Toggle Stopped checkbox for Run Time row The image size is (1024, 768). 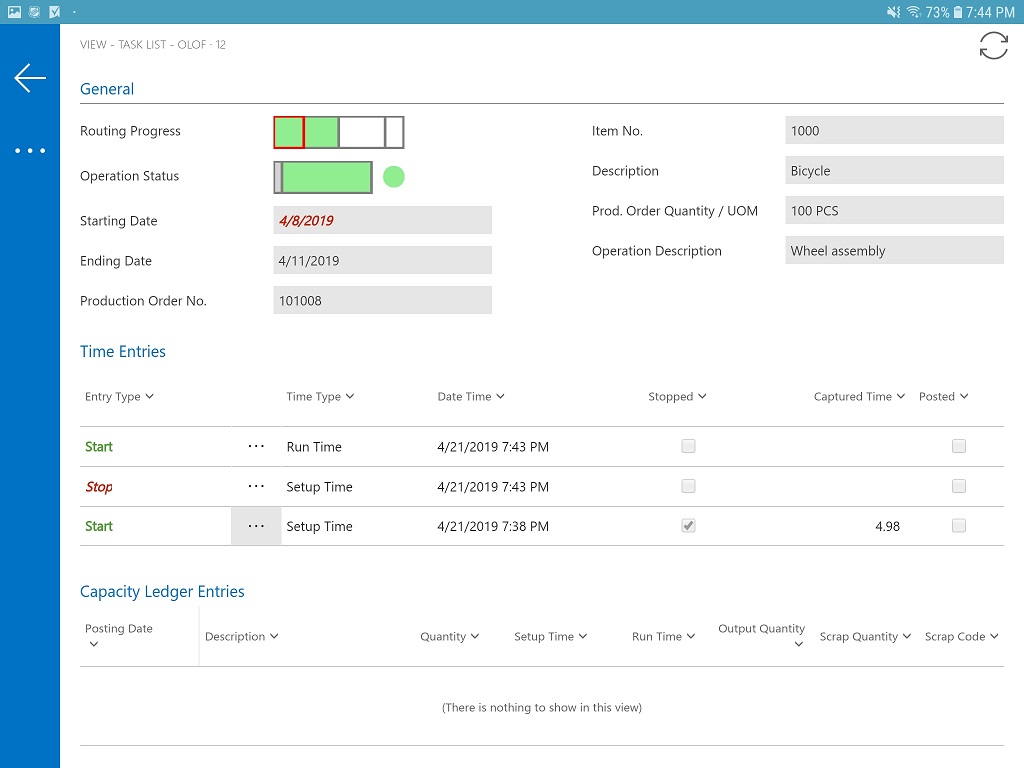pyautogui.click(x=688, y=446)
